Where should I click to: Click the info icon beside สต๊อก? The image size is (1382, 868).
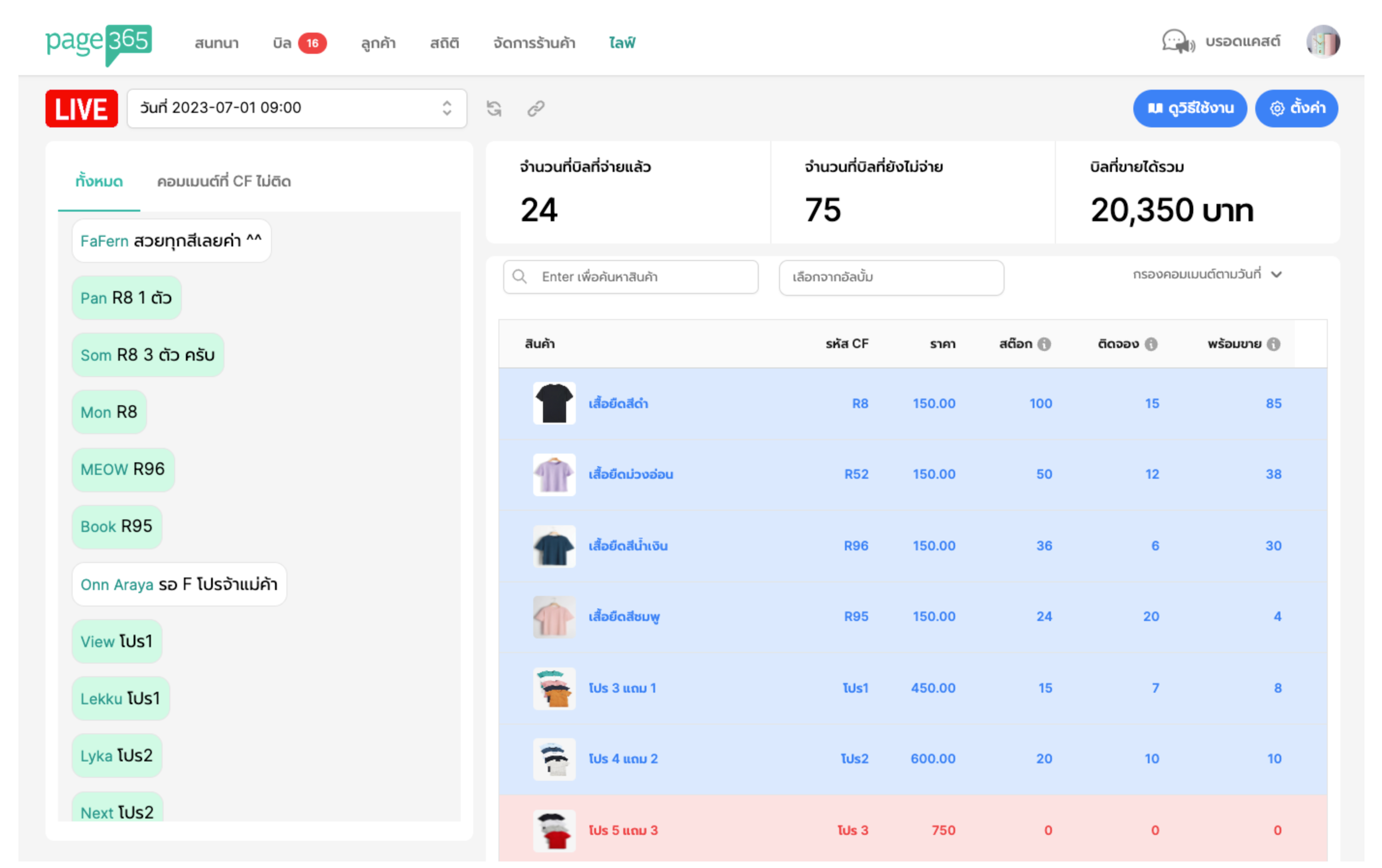1045,344
